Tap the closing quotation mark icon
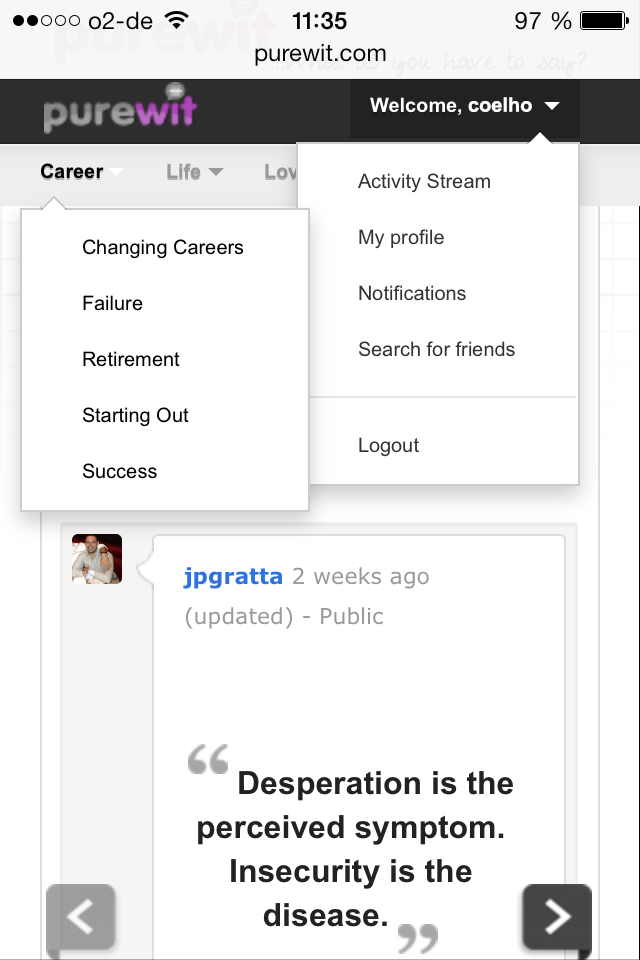Viewport: 640px width, 960px height. pos(418,937)
